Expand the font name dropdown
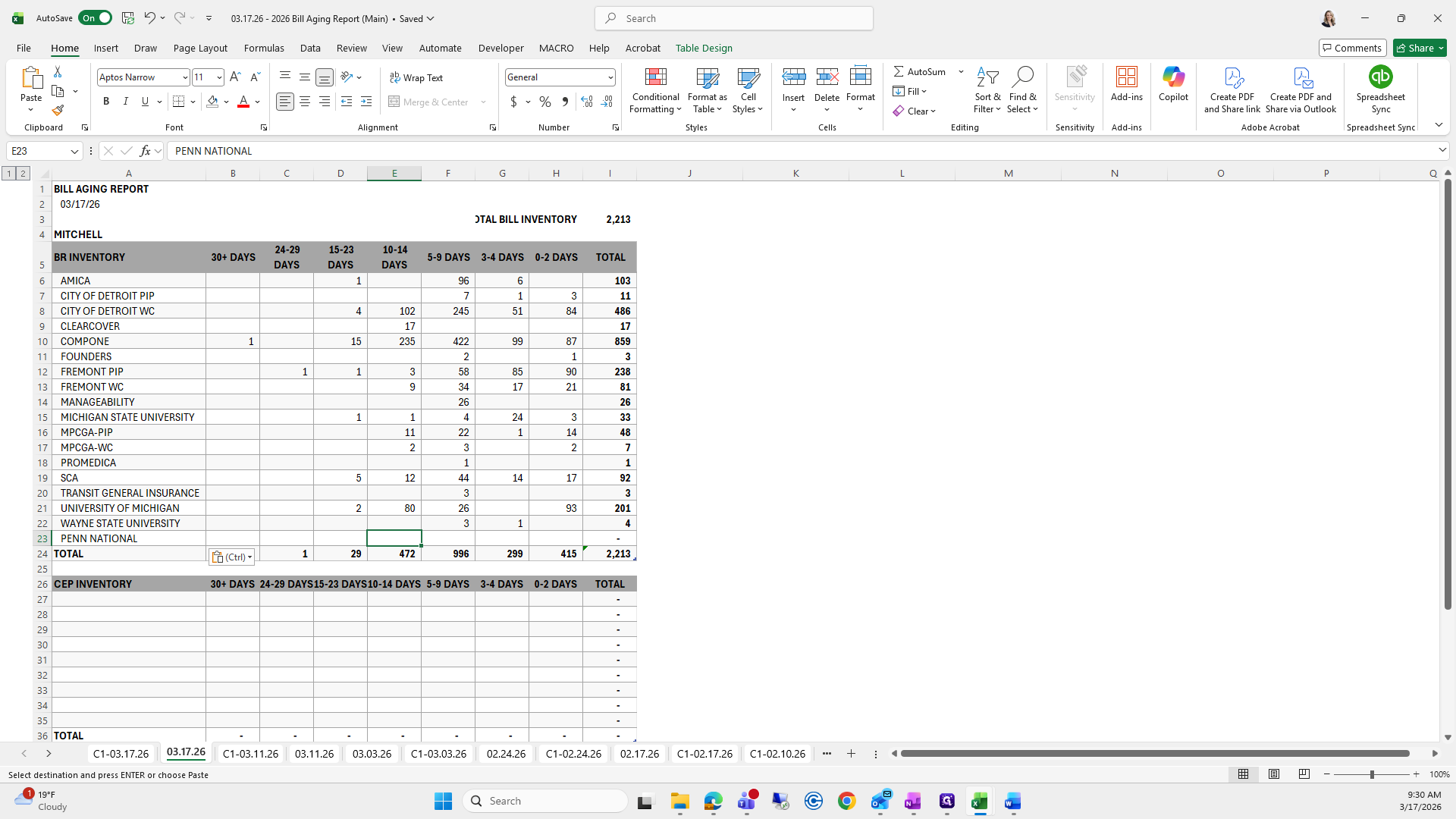The image size is (1456, 819). 184,77
